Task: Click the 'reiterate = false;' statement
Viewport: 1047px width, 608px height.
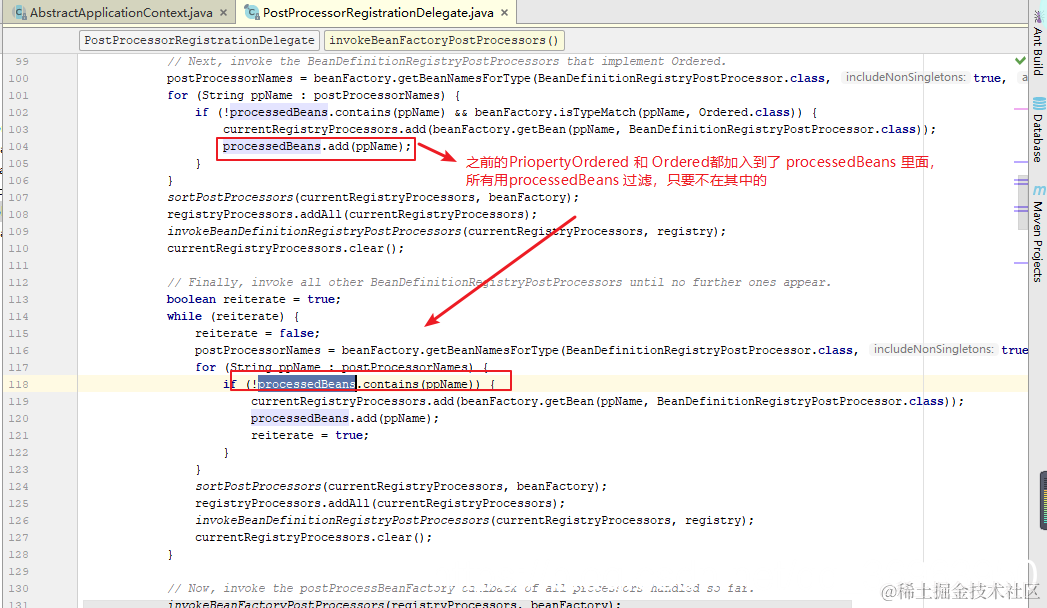Action: pos(258,333)
